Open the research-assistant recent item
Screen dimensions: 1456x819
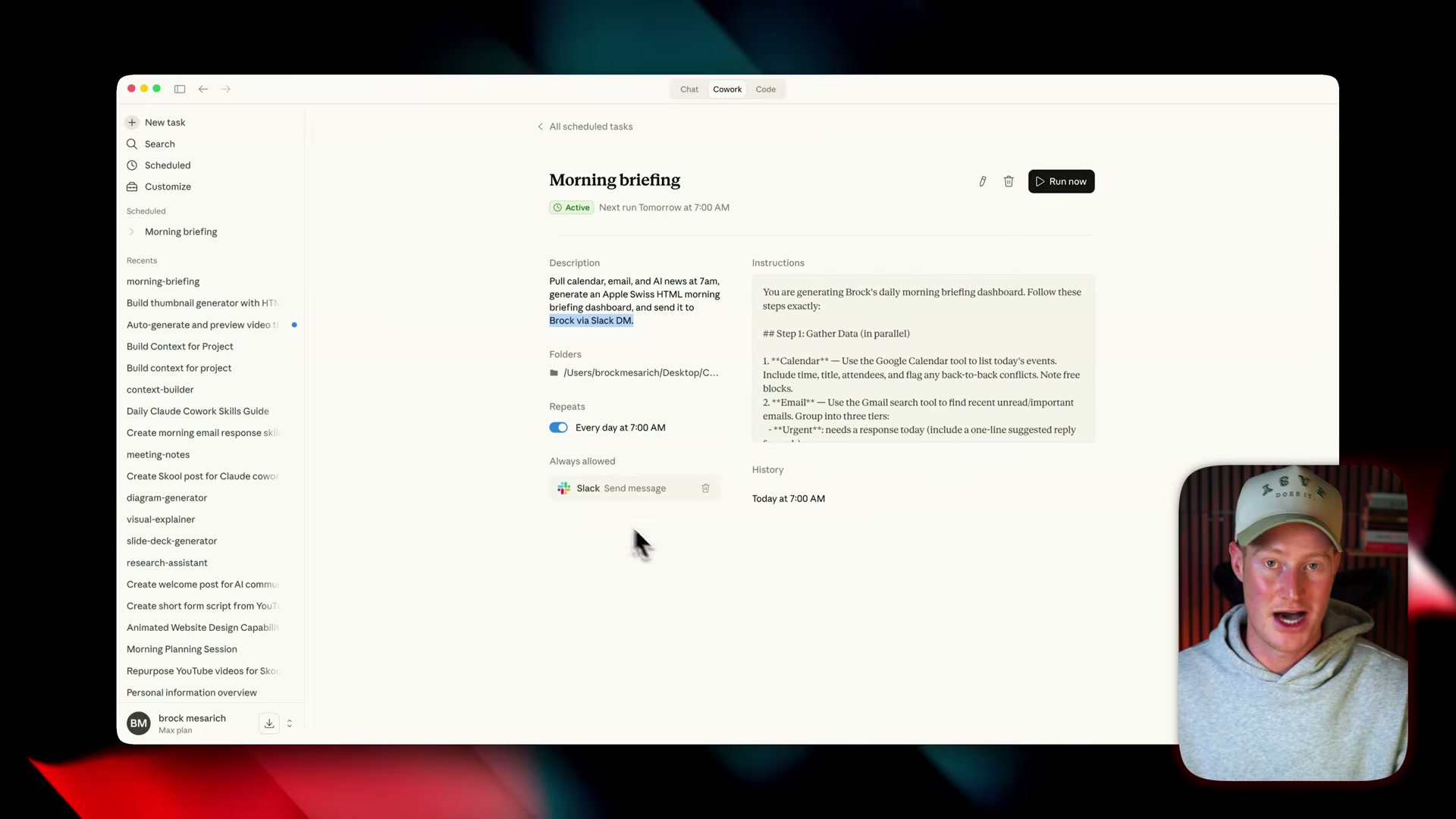[x=167, y=563]
